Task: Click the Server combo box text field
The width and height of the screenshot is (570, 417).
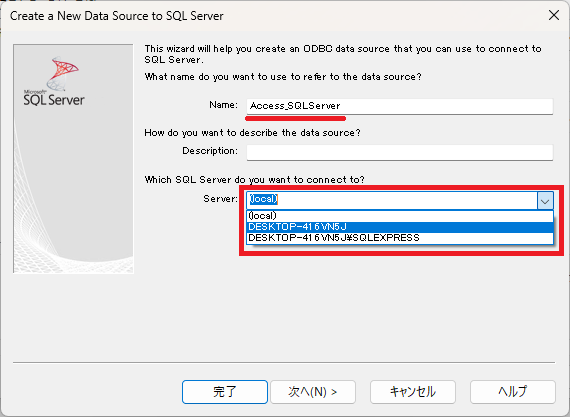Action: point(392,200)
